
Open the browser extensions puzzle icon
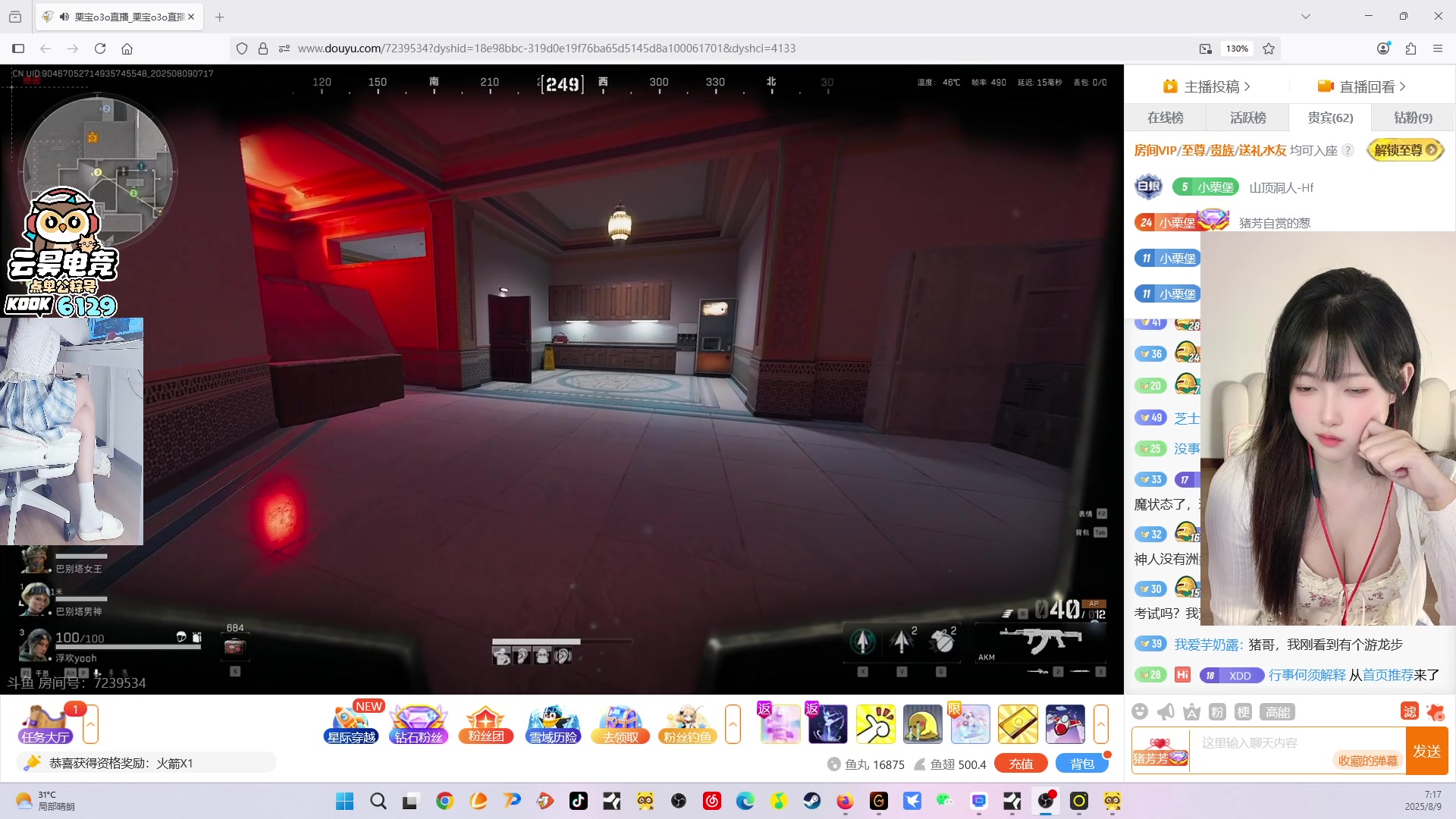(x=1410, y=49)
